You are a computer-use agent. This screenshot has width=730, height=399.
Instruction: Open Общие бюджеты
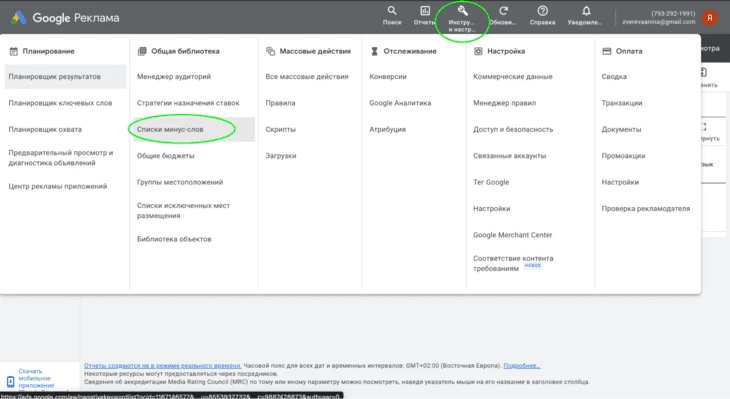[x=165, y=156]
